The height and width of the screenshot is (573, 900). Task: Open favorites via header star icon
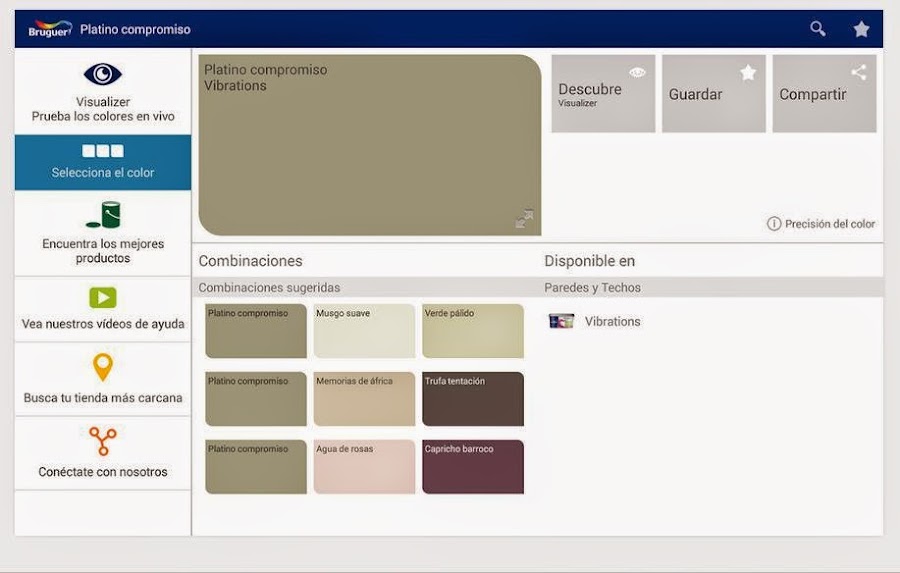(x=861, y=29)
